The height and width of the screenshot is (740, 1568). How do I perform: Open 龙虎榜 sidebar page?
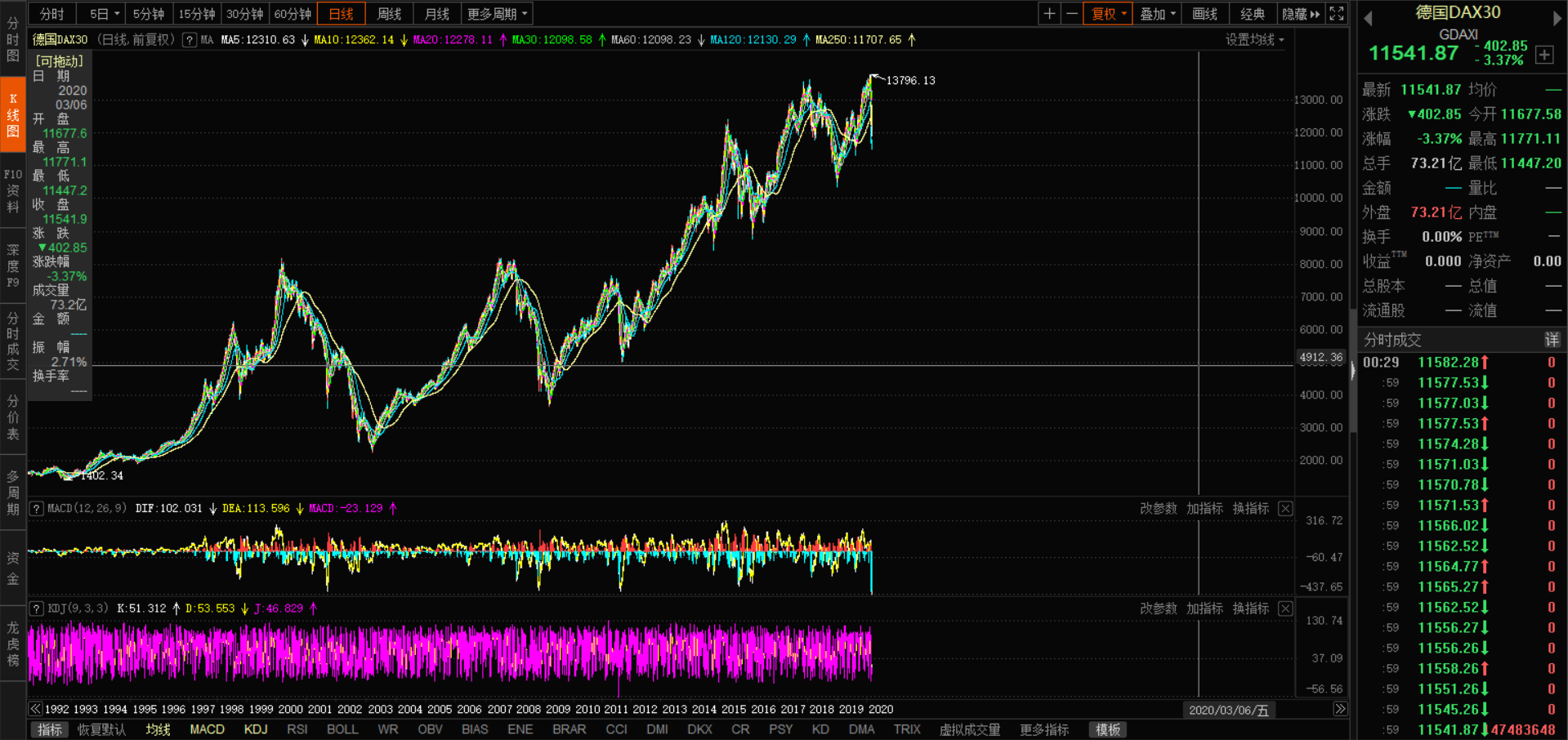13,644
